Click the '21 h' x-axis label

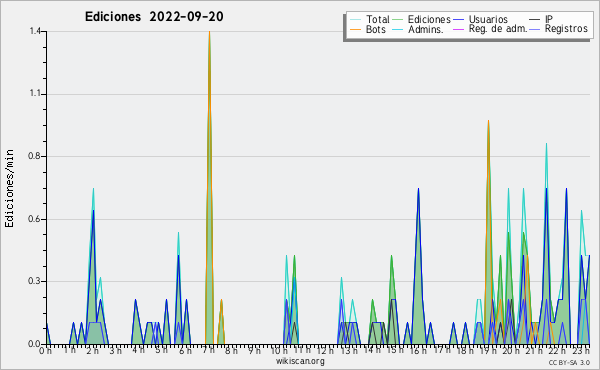[534, 350]
